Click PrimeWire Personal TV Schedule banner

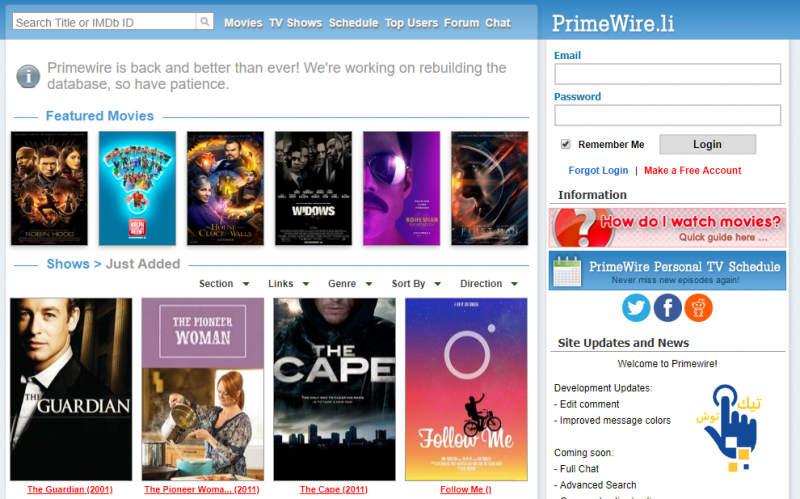coord(667,271)
